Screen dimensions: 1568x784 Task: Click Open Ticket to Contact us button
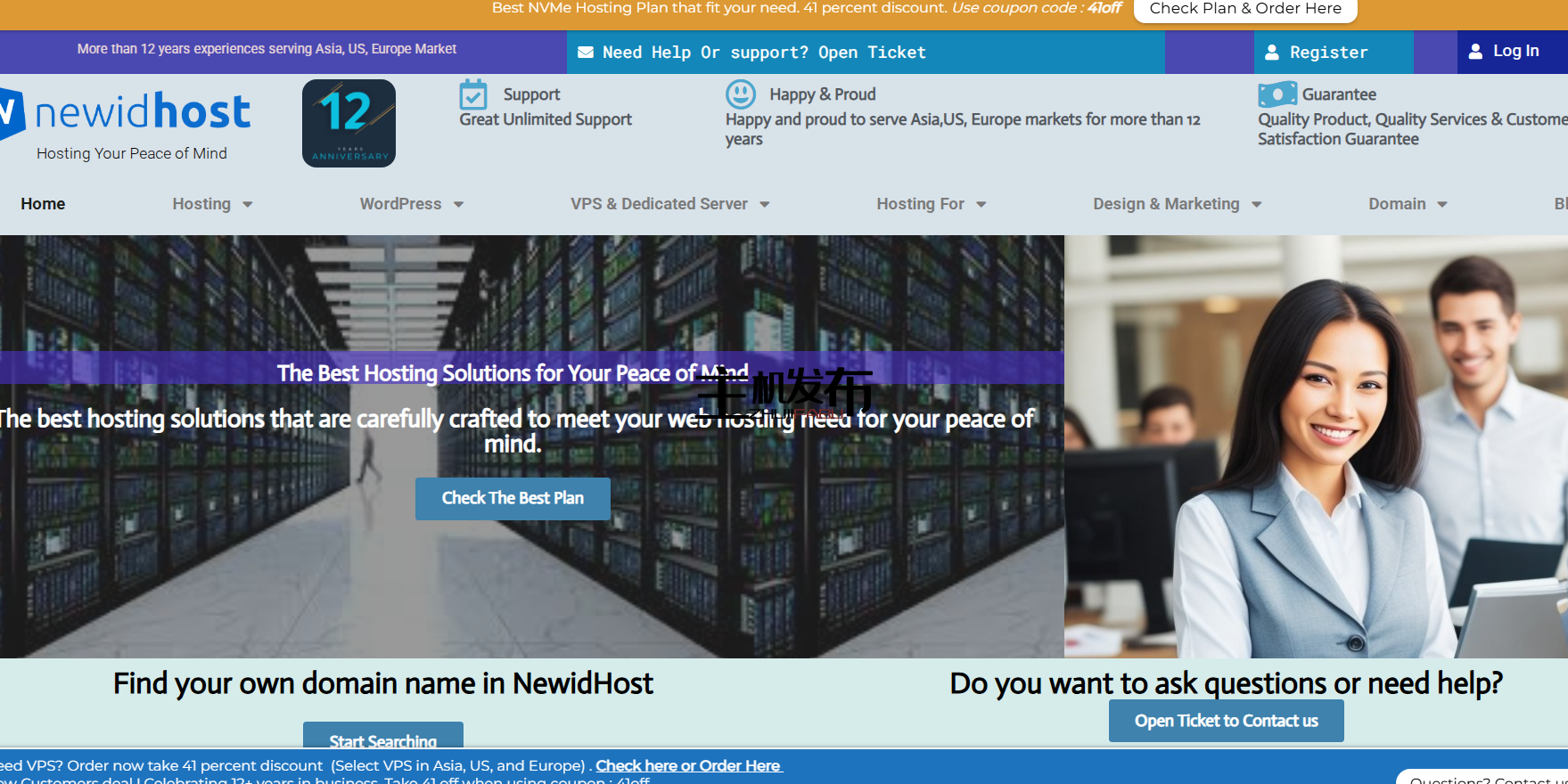point(1226,721)
